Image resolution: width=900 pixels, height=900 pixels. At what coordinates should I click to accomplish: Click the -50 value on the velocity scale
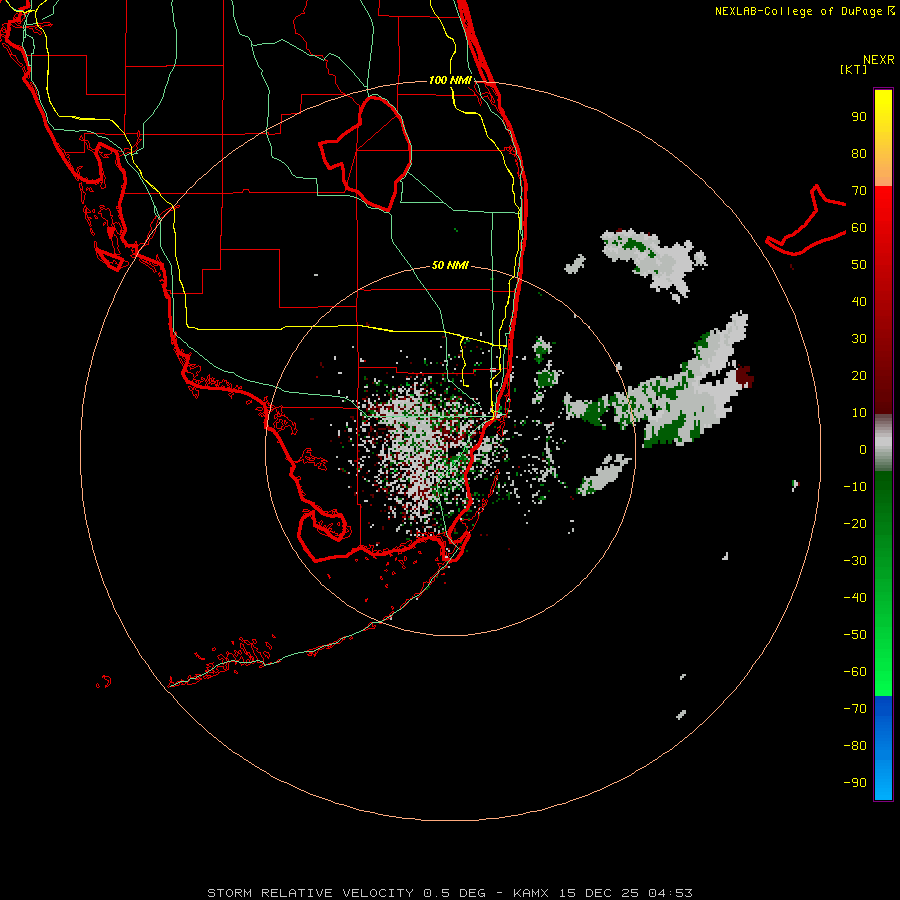855,635
